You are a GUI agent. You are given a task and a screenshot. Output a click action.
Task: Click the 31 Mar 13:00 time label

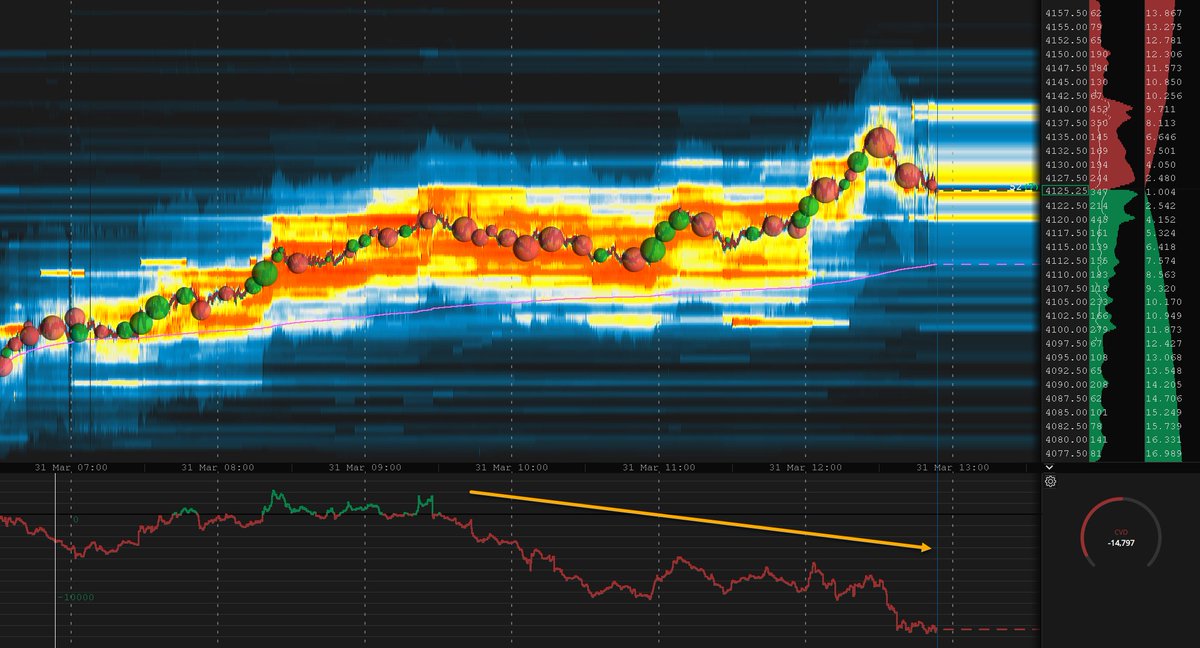click(x=953, y=467)
